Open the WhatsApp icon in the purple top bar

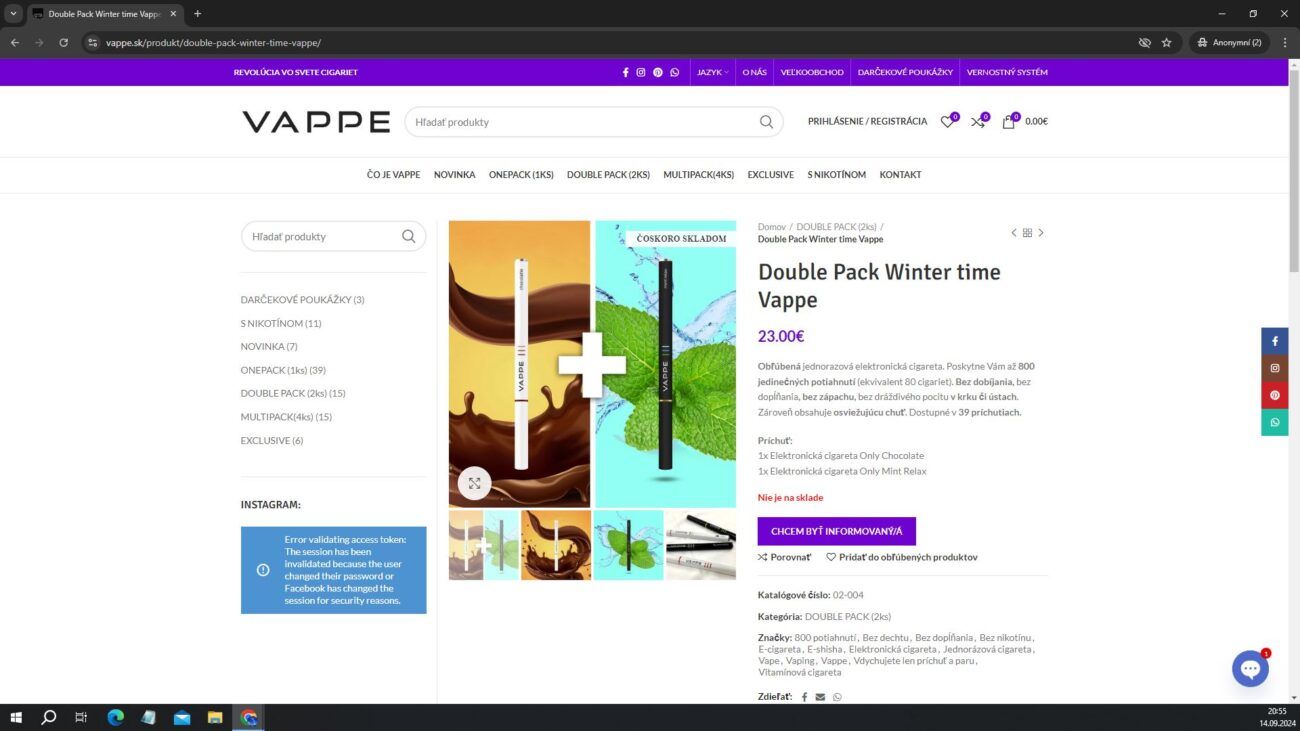[675, 72]
